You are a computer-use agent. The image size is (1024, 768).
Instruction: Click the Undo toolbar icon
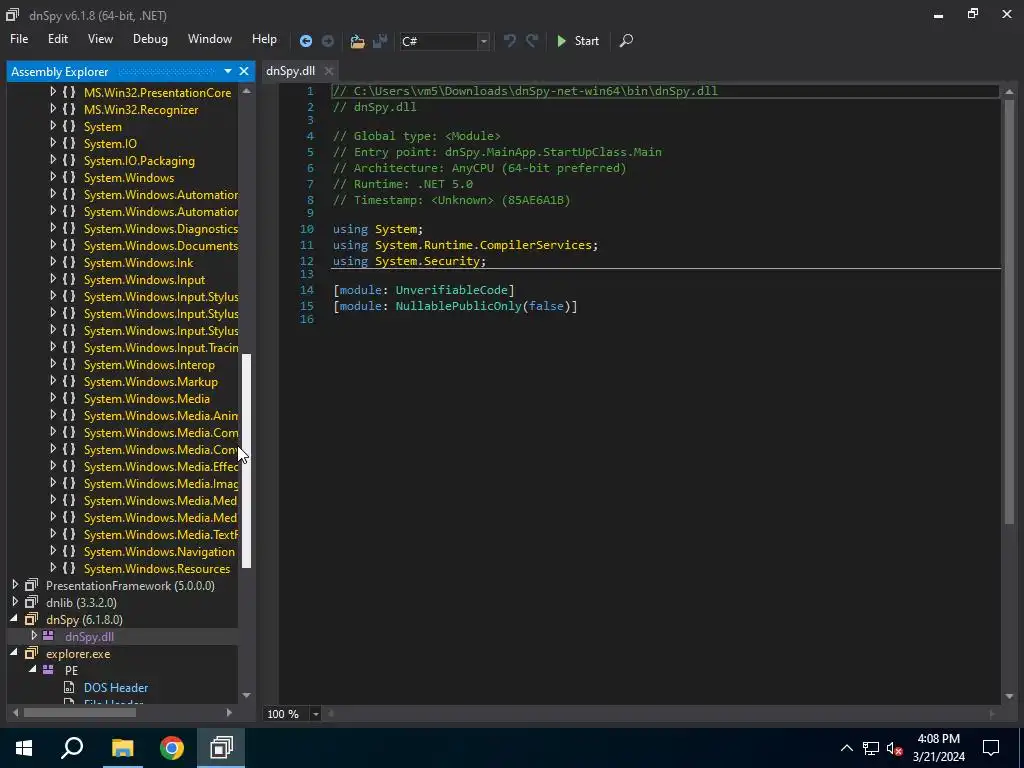tap(509, 40)
